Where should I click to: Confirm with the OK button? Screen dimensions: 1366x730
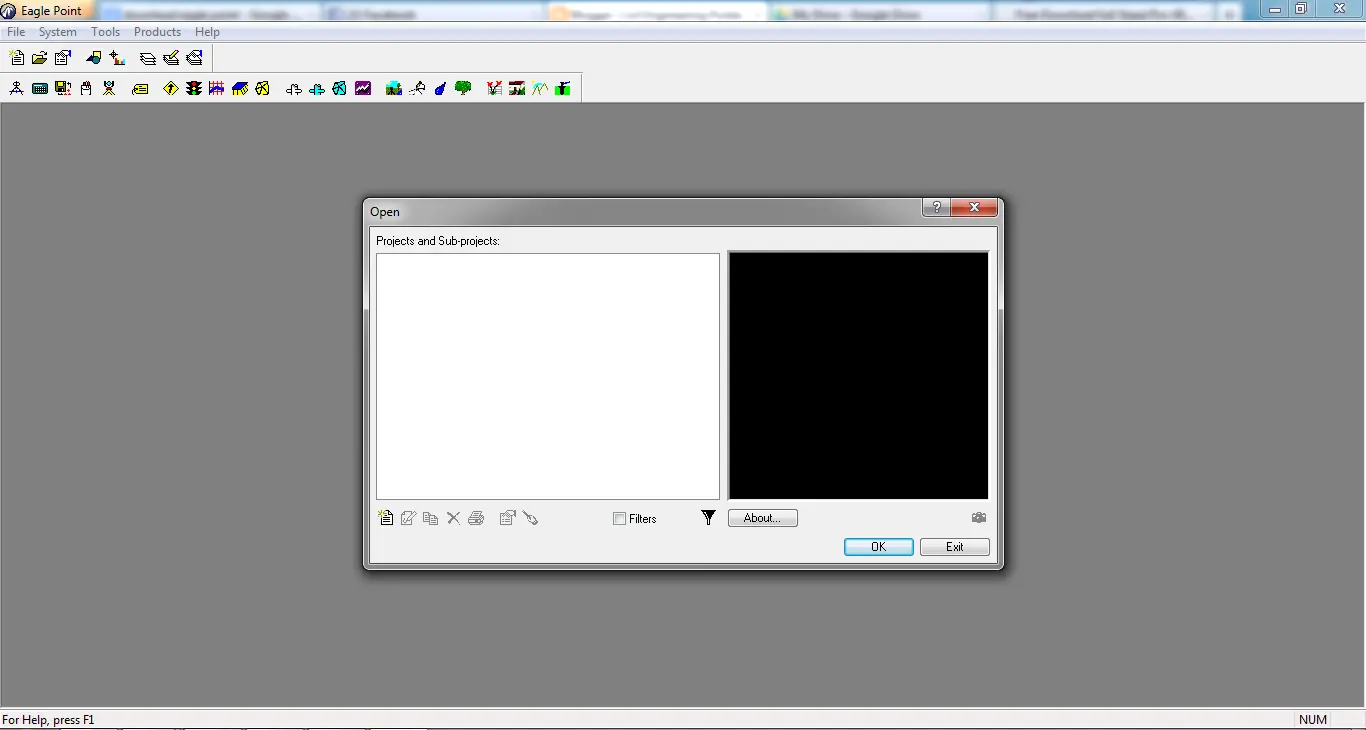coord(879,547)
